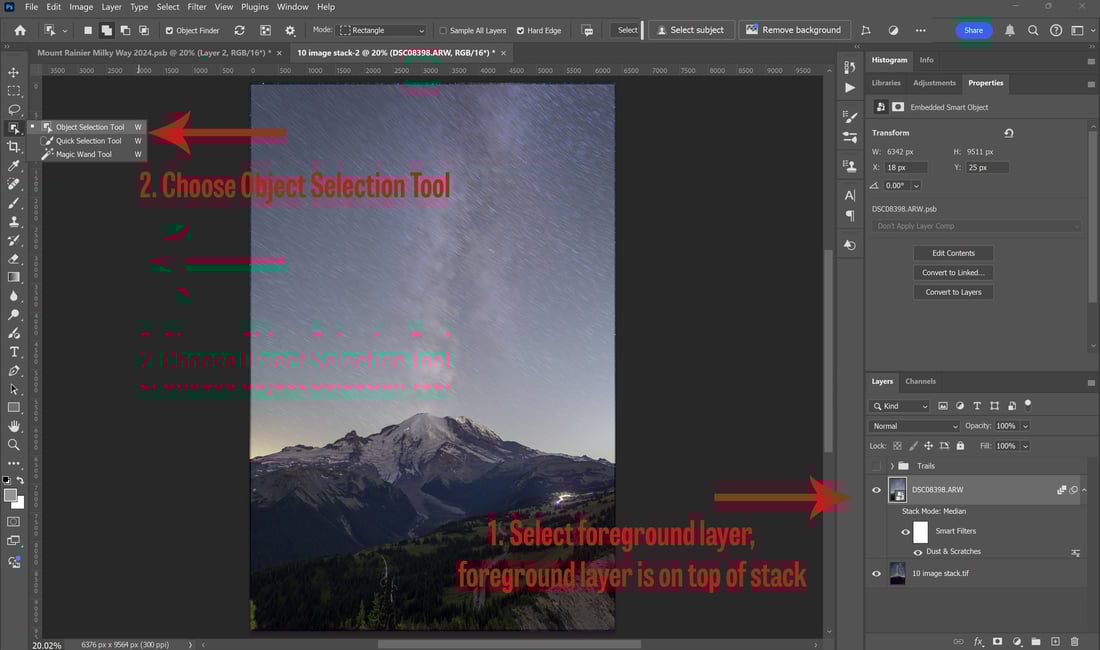The height and width of the screenshot is (650, 1100).
Task: Open the search icon at top right
Action: click(1033, 30)
